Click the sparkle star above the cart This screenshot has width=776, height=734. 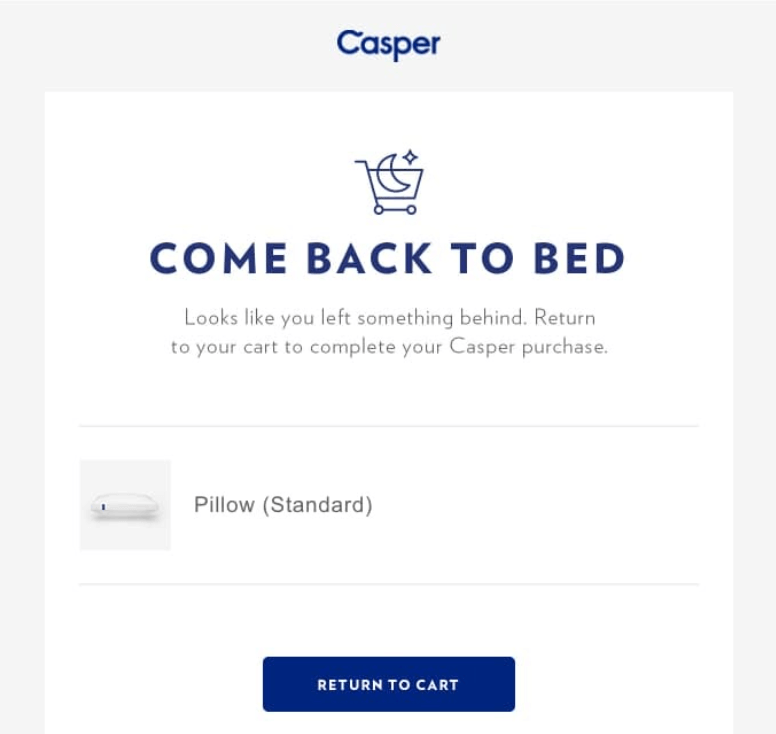point(410,157)
